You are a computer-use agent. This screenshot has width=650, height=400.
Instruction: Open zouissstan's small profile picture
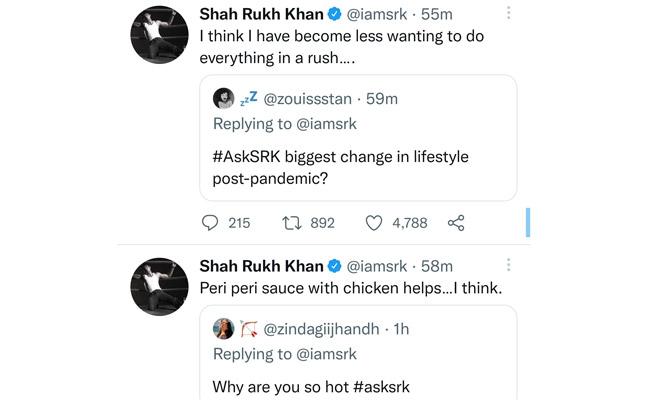click(223, 98)
